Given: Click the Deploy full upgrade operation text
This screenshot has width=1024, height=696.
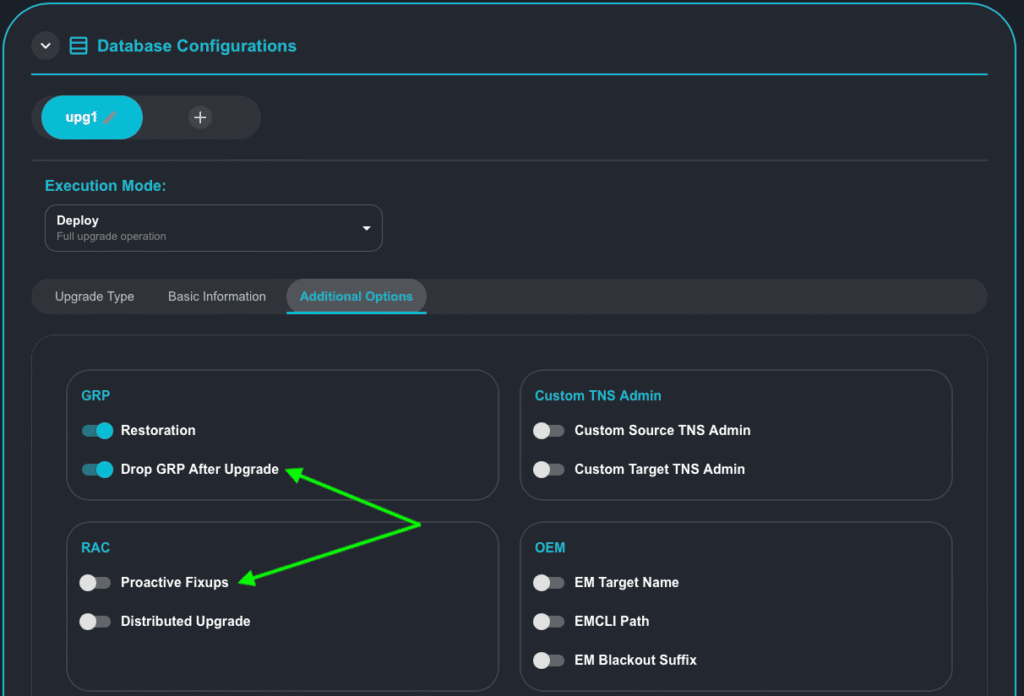Looking at the screenshot, I should click(111, 228).
